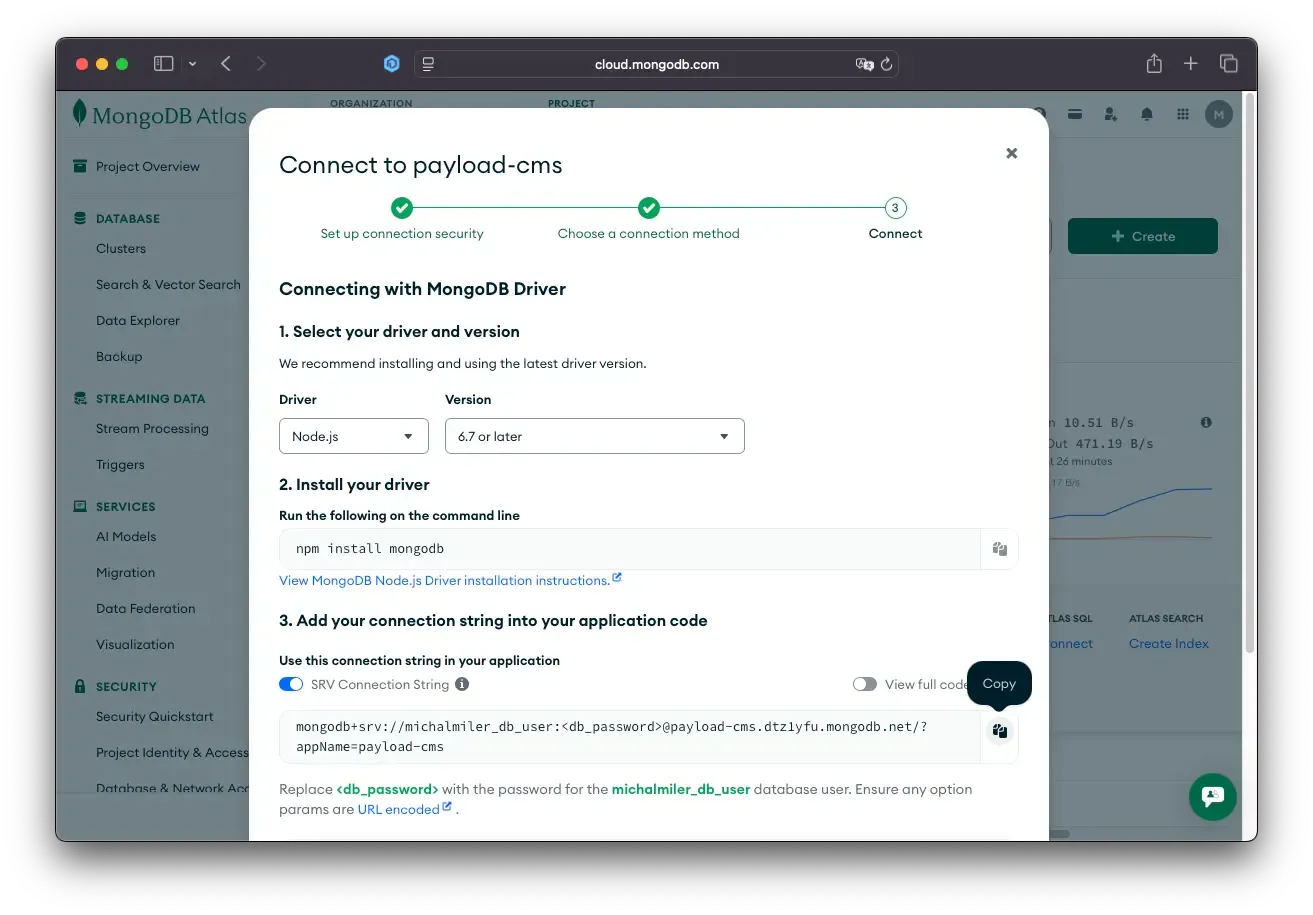The image size is (1313, 915).
Task: Open the billing card icon in header
Action: [x=1075, y=114]
